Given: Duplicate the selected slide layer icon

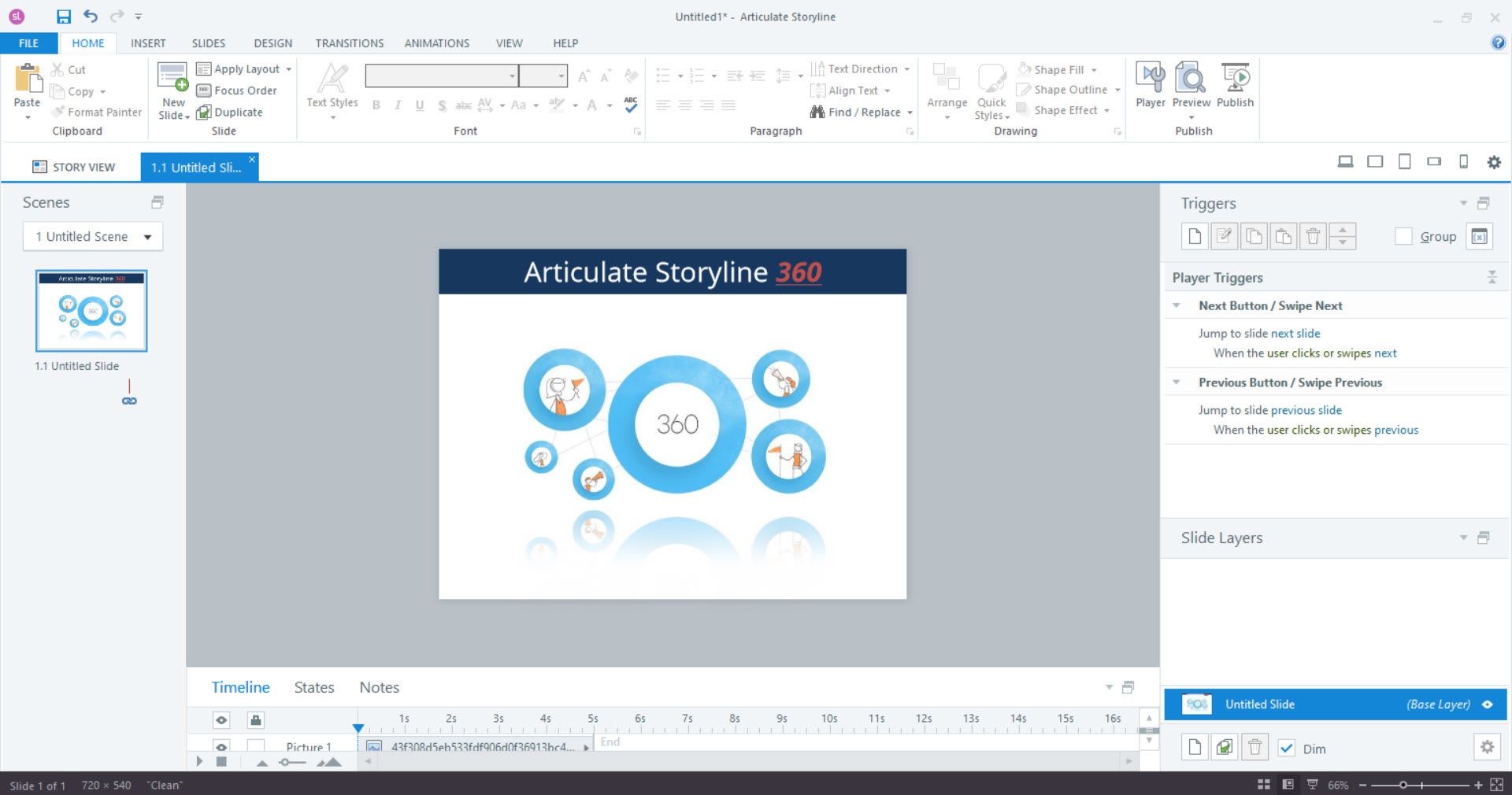Looking at the screenshot, I should 1225,747.
